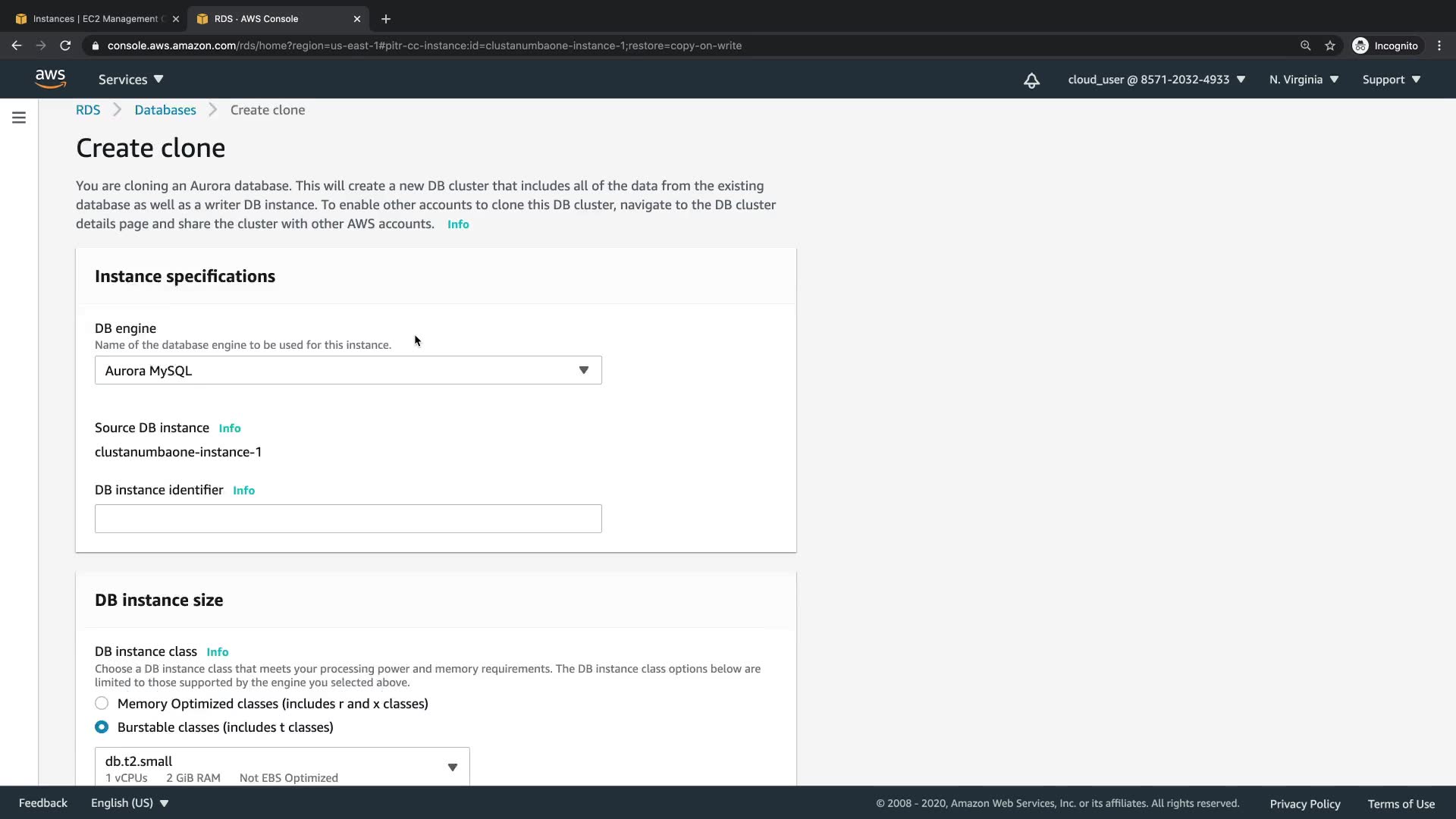The width and height of the screenshot is (1456, 819).
Task: Open Info link beside Source DB instance
Action: pyautogui.click(x=230, y=428)
